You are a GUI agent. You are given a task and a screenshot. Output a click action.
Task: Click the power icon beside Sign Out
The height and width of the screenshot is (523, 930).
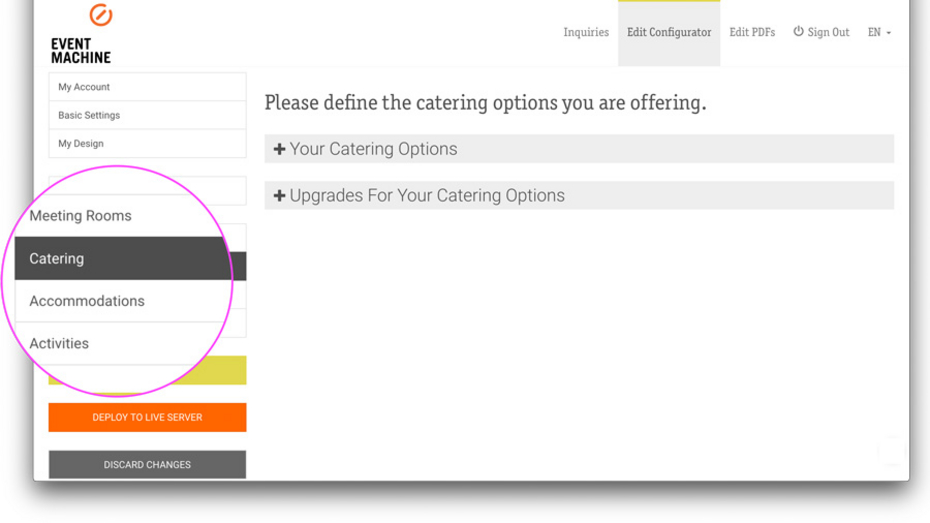pyautogui.click(x=798, y=32)
